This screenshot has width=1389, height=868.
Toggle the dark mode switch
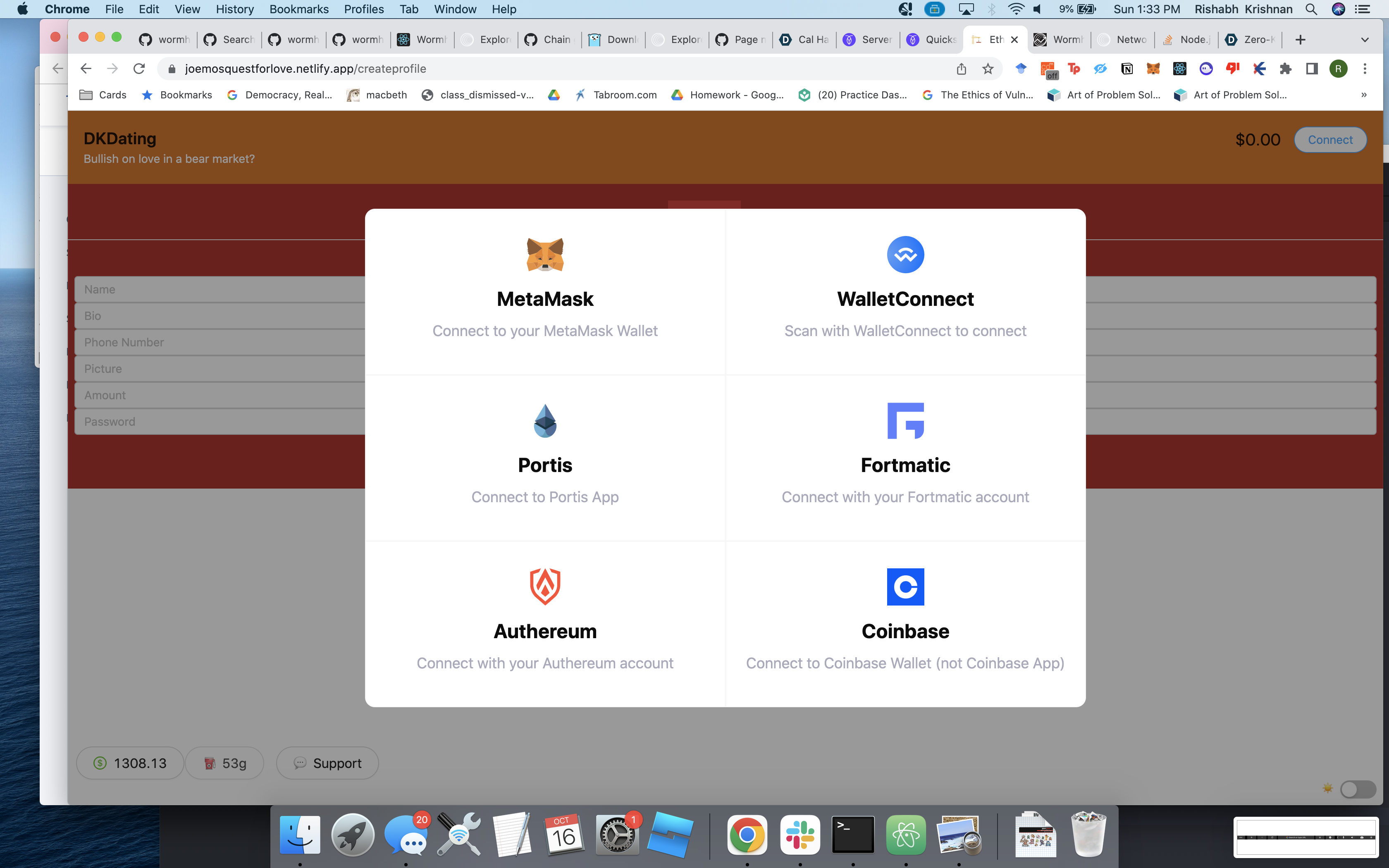click(1358, 789)
